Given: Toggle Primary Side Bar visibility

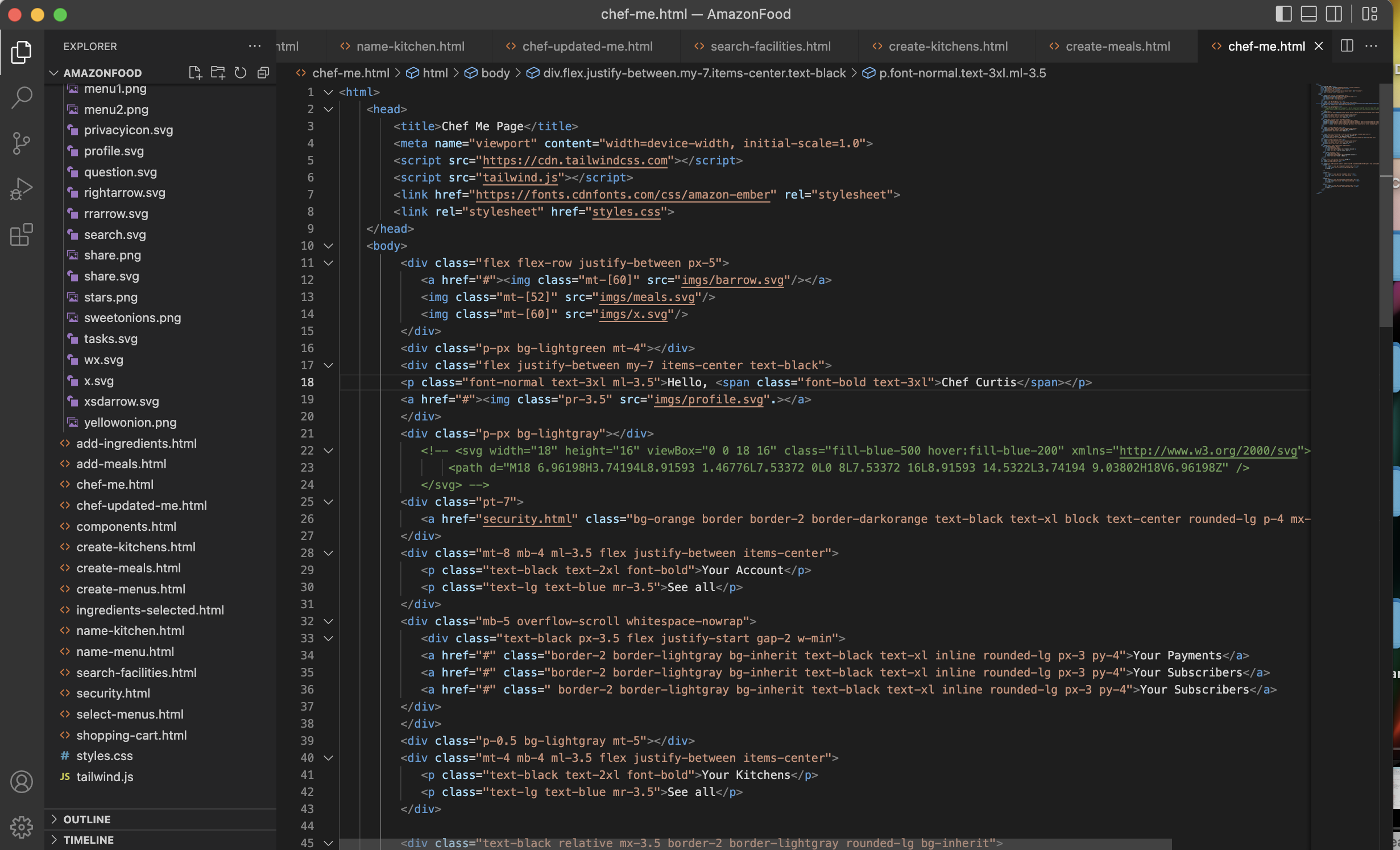Looking at the screenshot, I should point(1283,14).
